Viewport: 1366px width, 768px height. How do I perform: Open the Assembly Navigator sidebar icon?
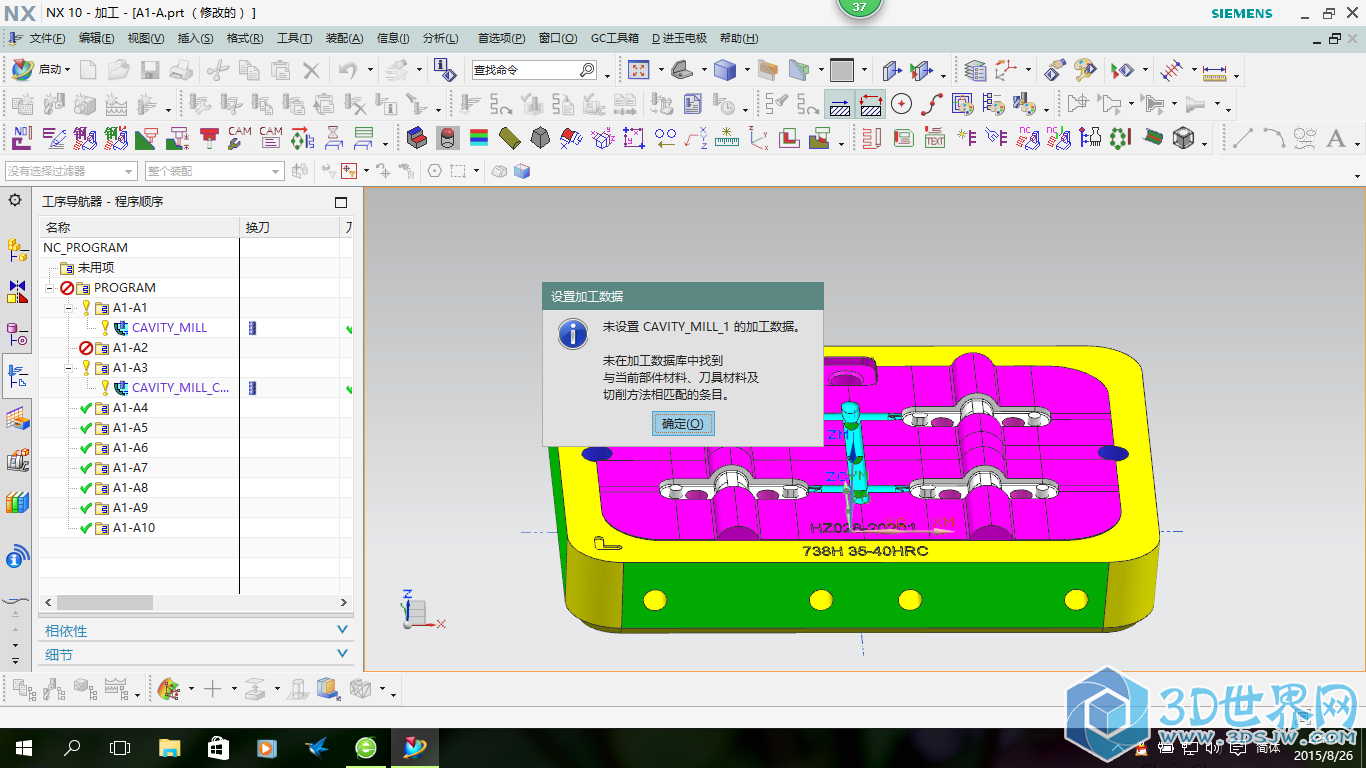click(x=17, y=250)
